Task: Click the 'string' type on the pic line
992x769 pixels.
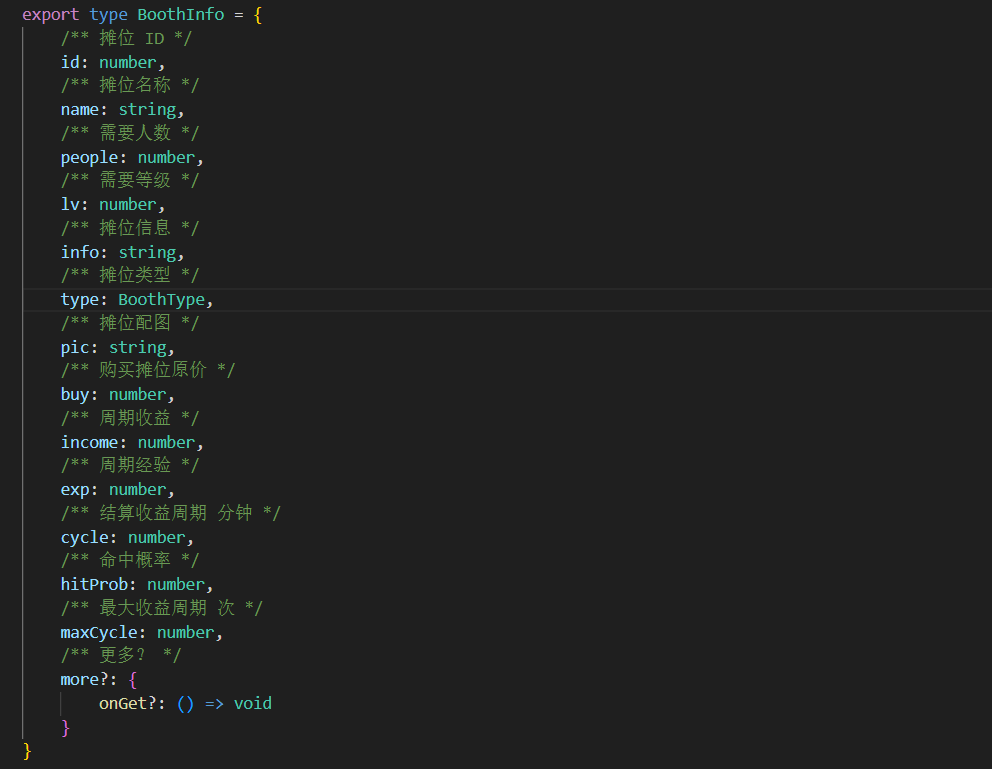Action: click(x=138, y=347)
